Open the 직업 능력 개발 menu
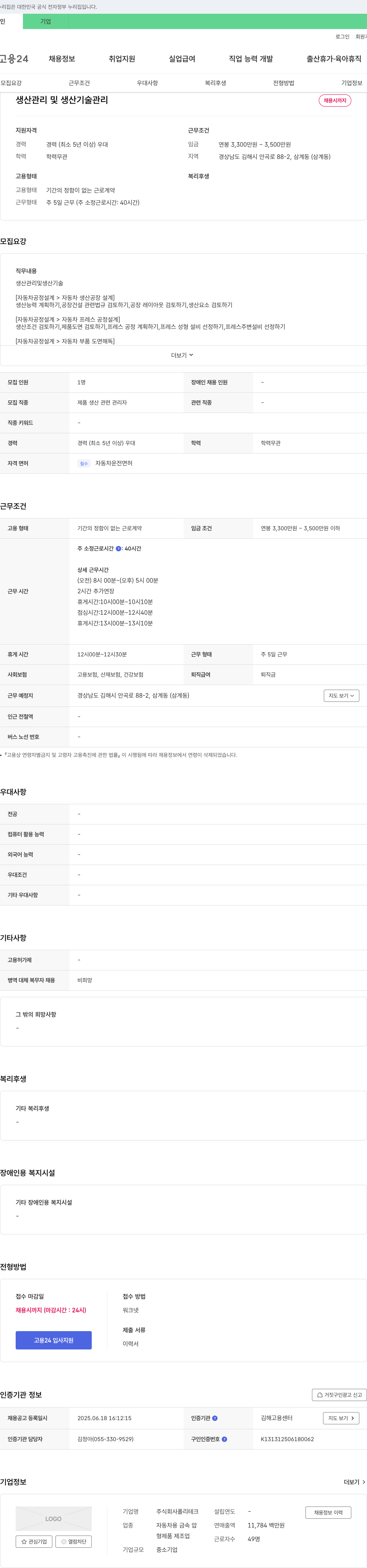The width and height of the screenshot is (367, 1568). coord(251,59)
